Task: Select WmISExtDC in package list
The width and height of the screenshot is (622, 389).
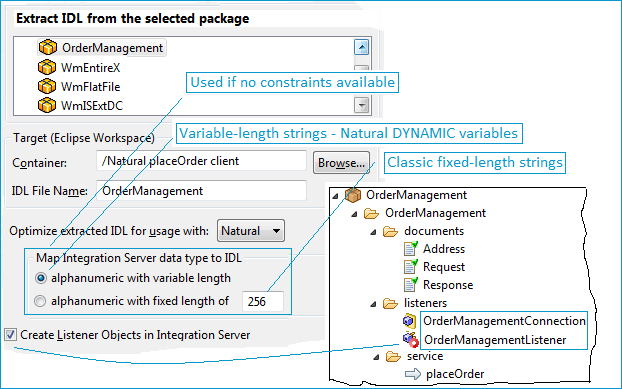Action: [x=92, y=106]
